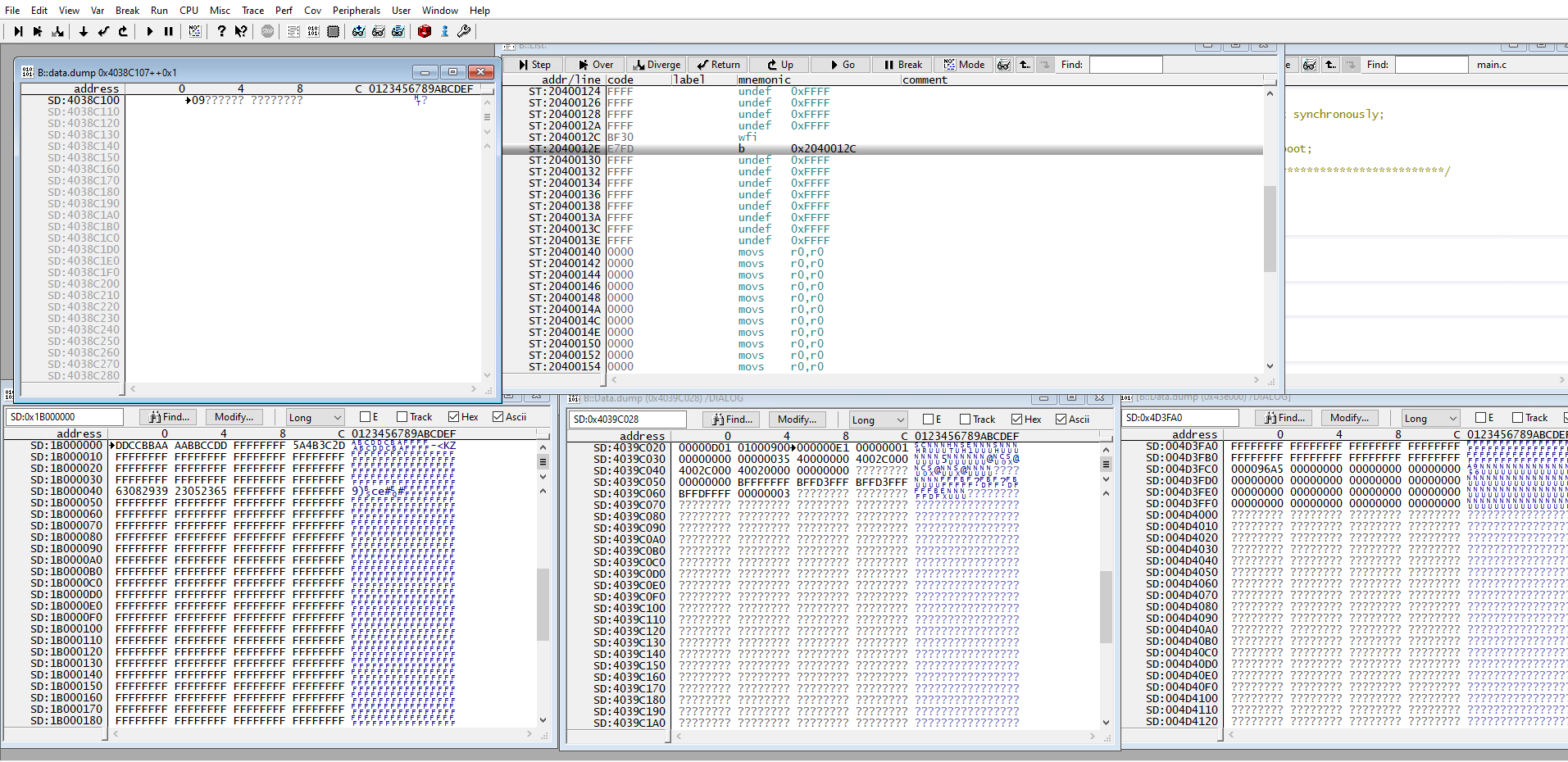Click the Up icon in main toolbar
The image size is (1568, 762).
[x=123, y=31]
